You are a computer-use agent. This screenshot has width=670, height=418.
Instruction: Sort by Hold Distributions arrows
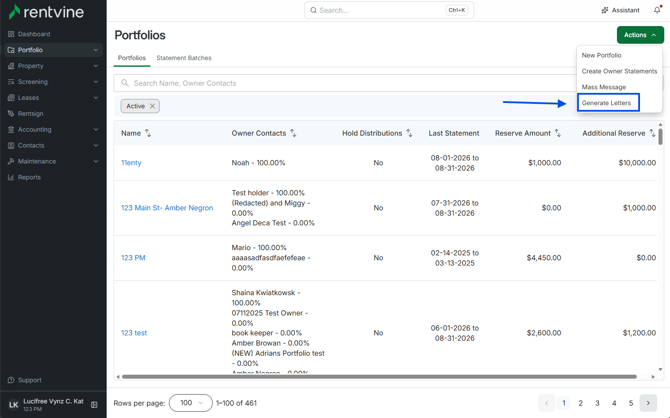(x=409, y=133)
